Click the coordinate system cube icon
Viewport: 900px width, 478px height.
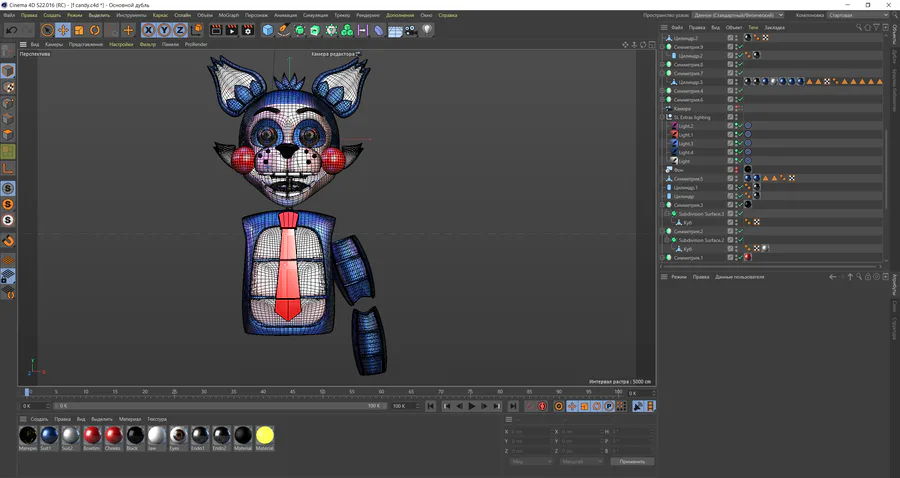pyautogui.click(x=196, y=30)
